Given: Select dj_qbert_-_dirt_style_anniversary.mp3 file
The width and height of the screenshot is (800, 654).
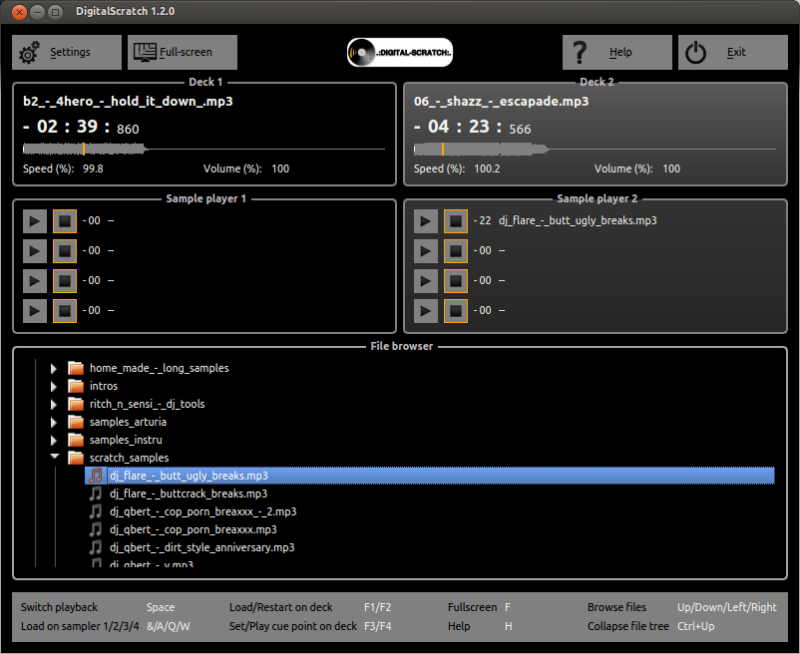Looking at the screenshot, I should pos(202,547).
